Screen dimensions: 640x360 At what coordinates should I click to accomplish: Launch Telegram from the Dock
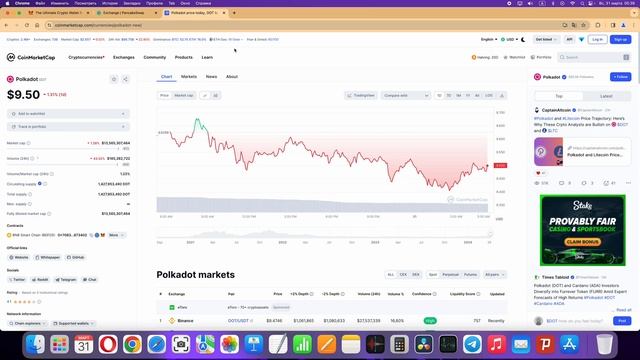[472, 344]
